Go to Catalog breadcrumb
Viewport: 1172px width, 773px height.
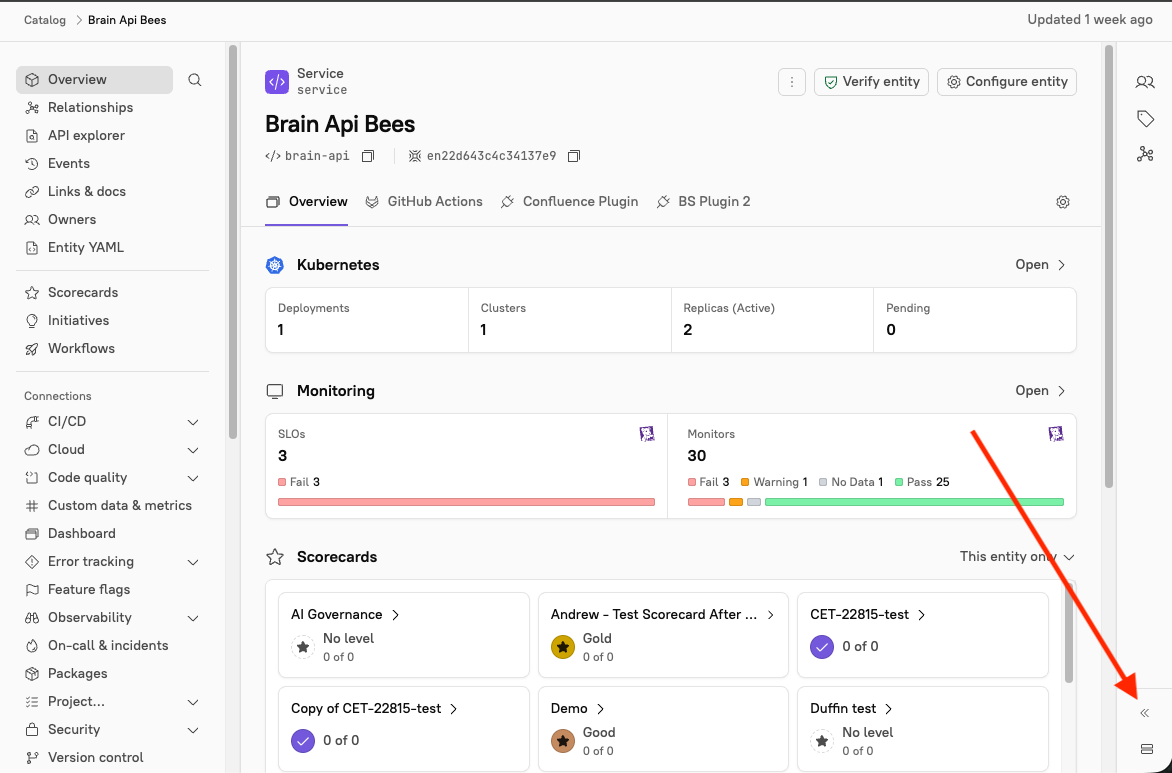(45, 20)
